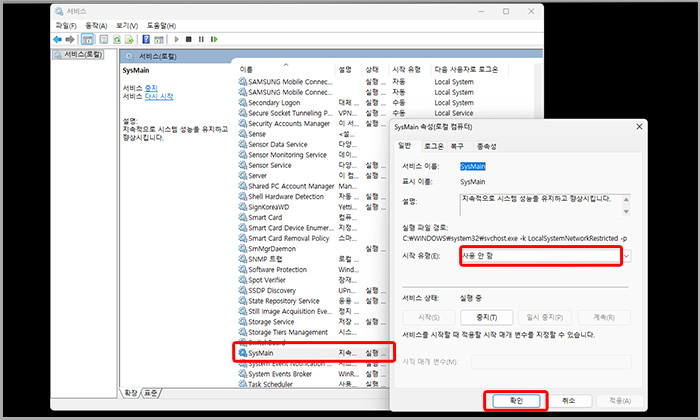This screenshot has height=420, width=700.
Task: Confirm with the 확인 button
Action: (516, 401)
